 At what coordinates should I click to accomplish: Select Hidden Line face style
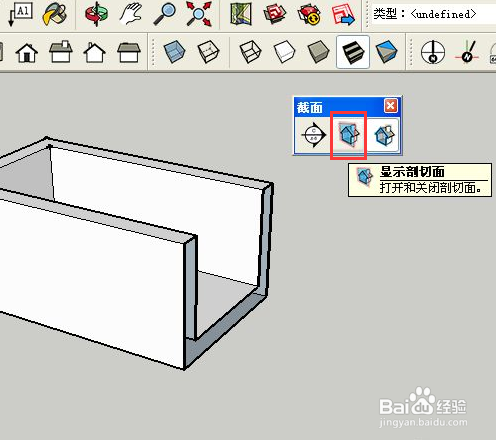tap(284, 52)
